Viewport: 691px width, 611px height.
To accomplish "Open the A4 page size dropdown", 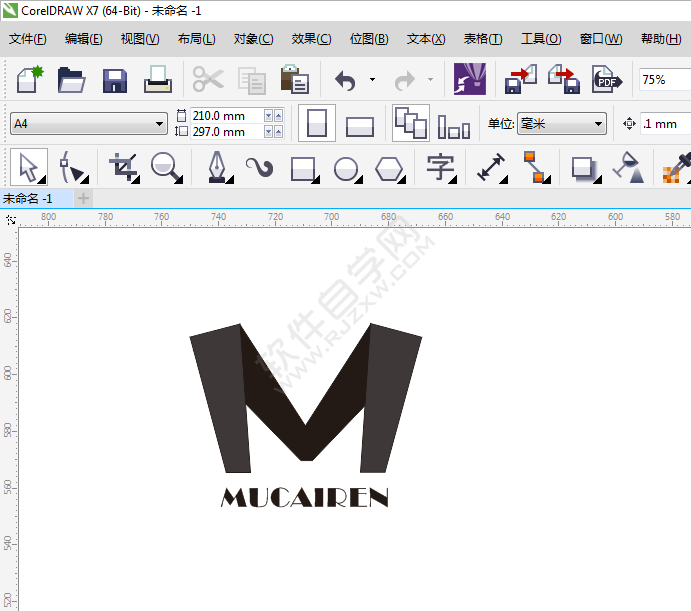I will click(89, 123).
